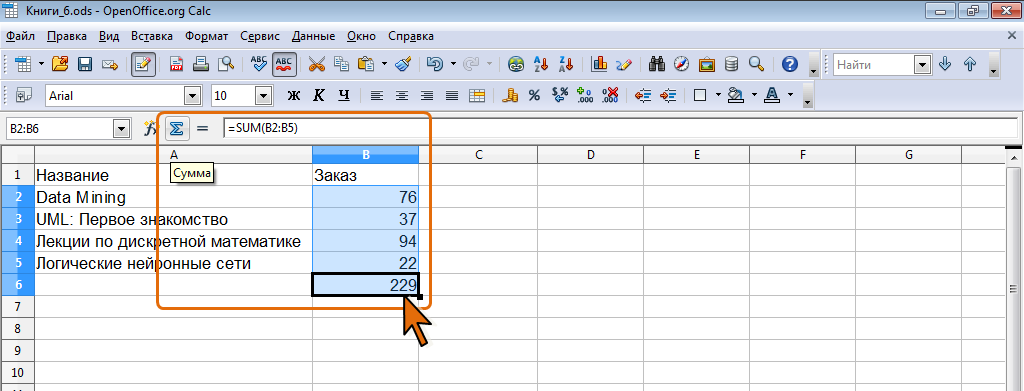Viewport: 1024px width, 391px height.
Task: Expand the Font Color dropdown arrow
Action: click(790, 95)
